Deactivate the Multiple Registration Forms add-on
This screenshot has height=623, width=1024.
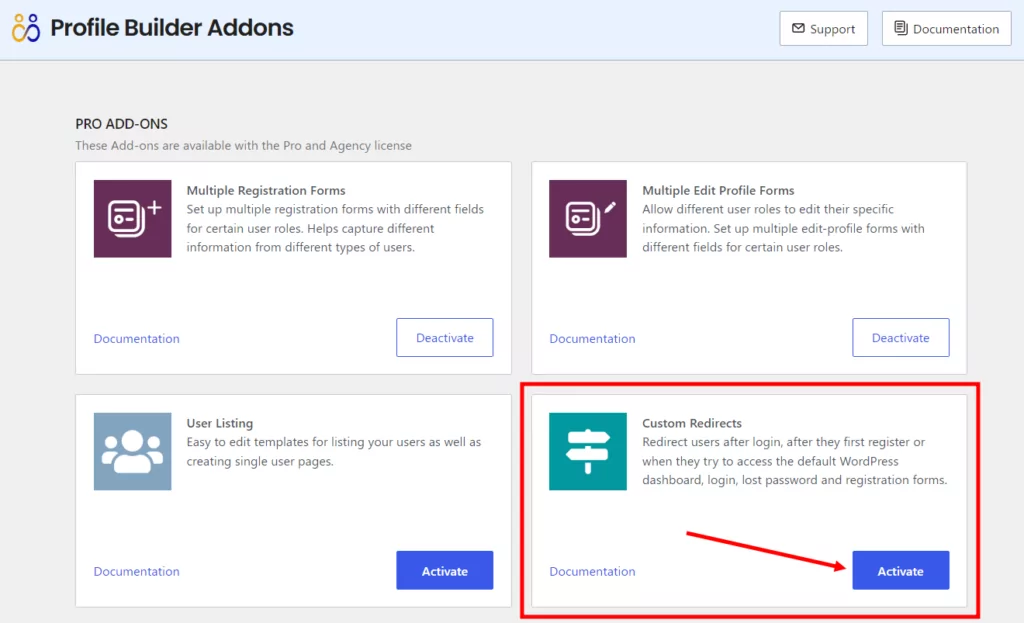pyautogui.click(x=445, y=338)
